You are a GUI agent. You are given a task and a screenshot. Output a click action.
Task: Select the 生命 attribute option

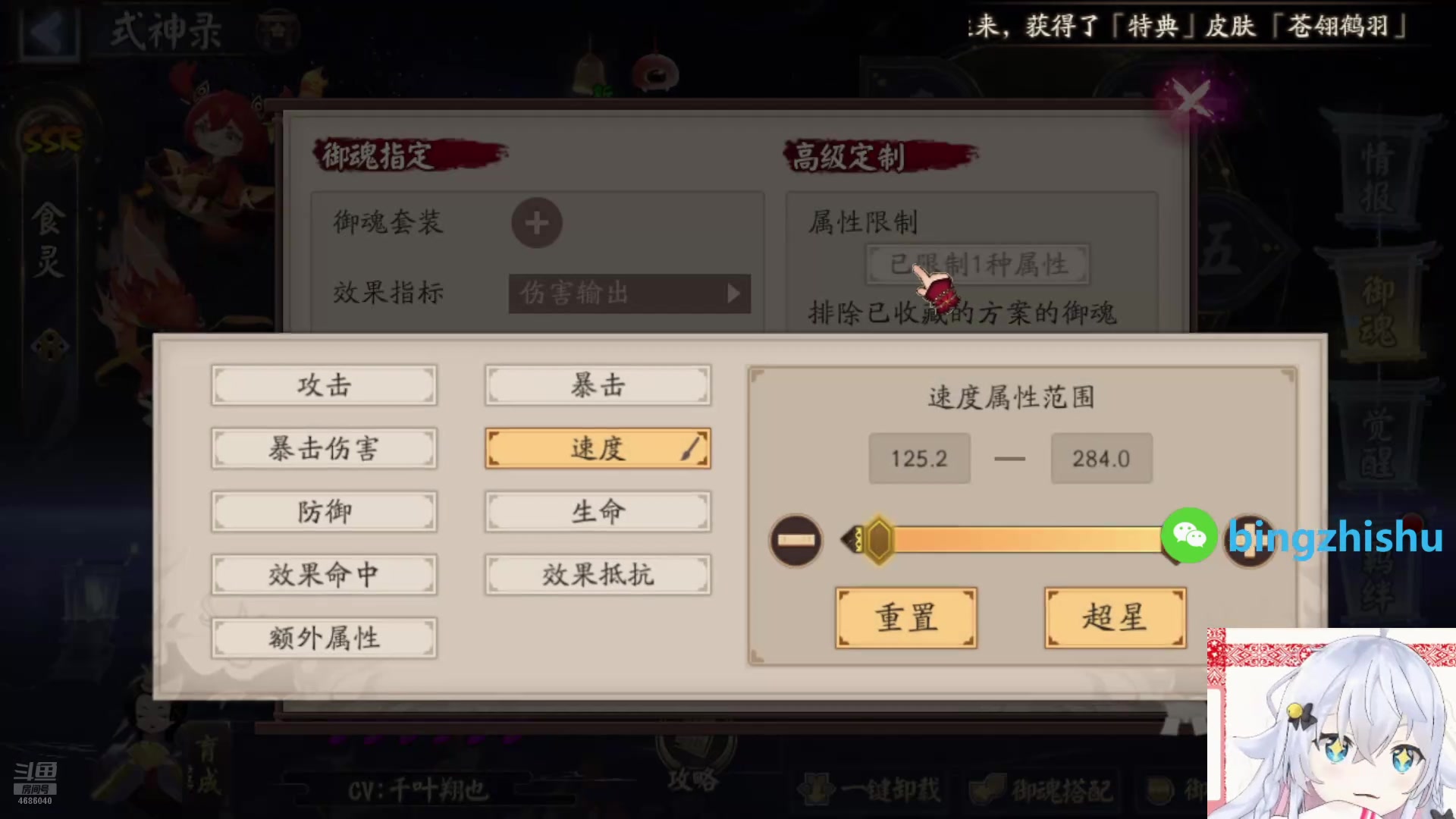click(598, 511)
